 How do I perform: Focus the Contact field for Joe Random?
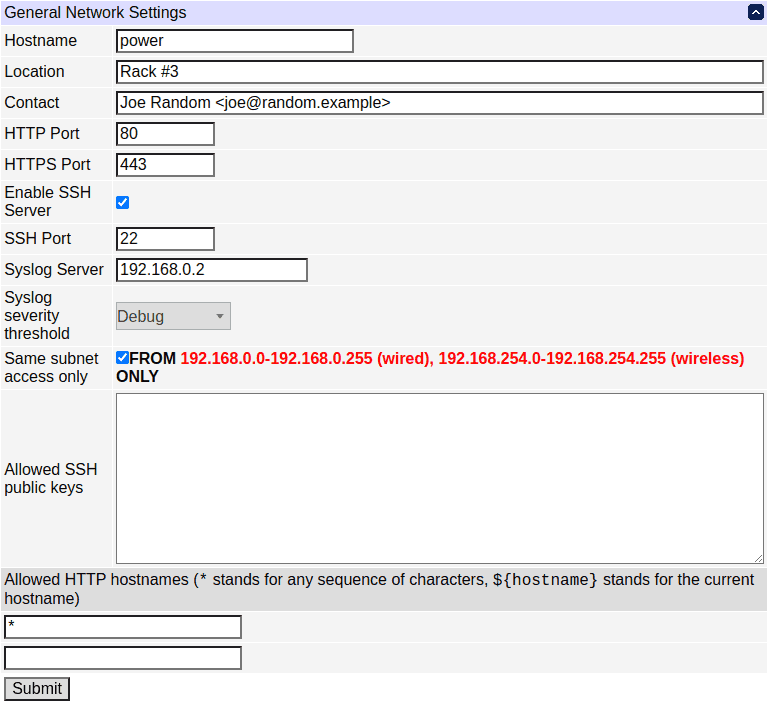tap(440, 103)
